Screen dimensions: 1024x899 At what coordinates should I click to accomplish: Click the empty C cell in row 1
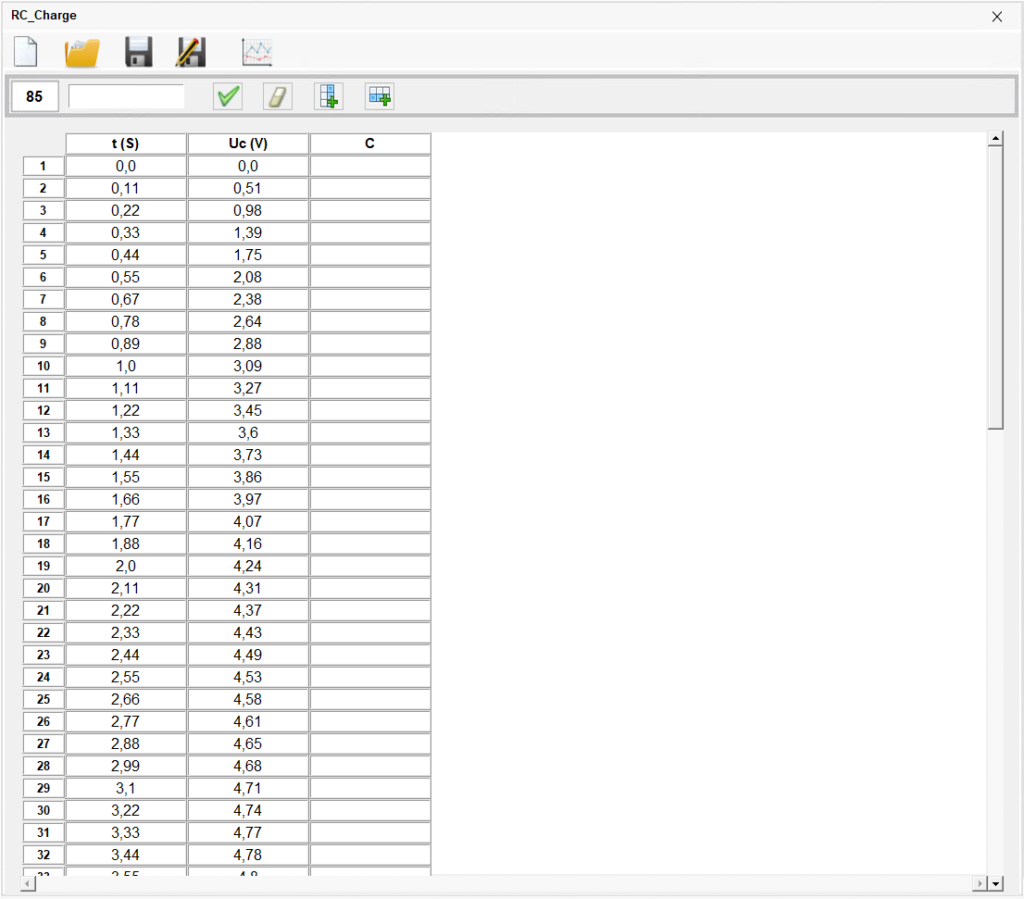(x=370, y=166)
